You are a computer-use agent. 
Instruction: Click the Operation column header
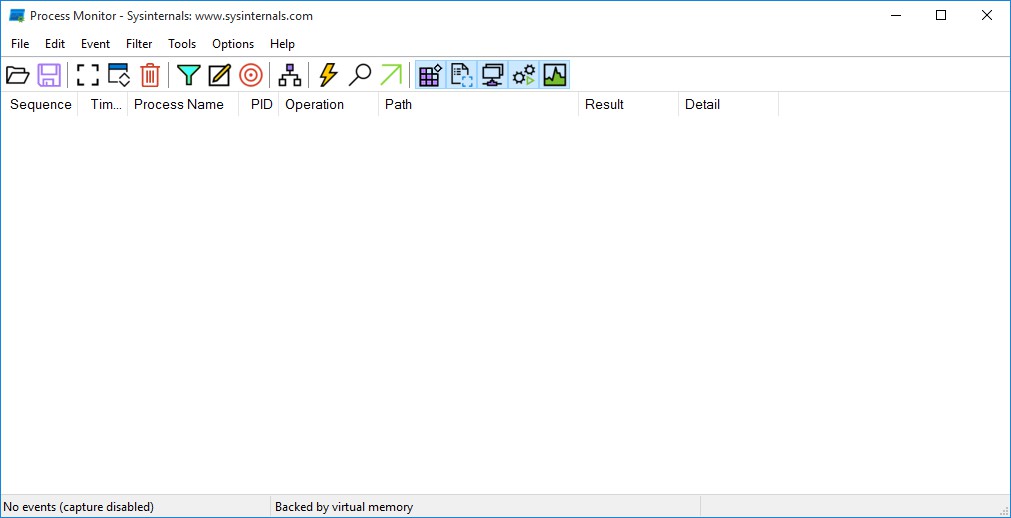[x=314, y=104]
